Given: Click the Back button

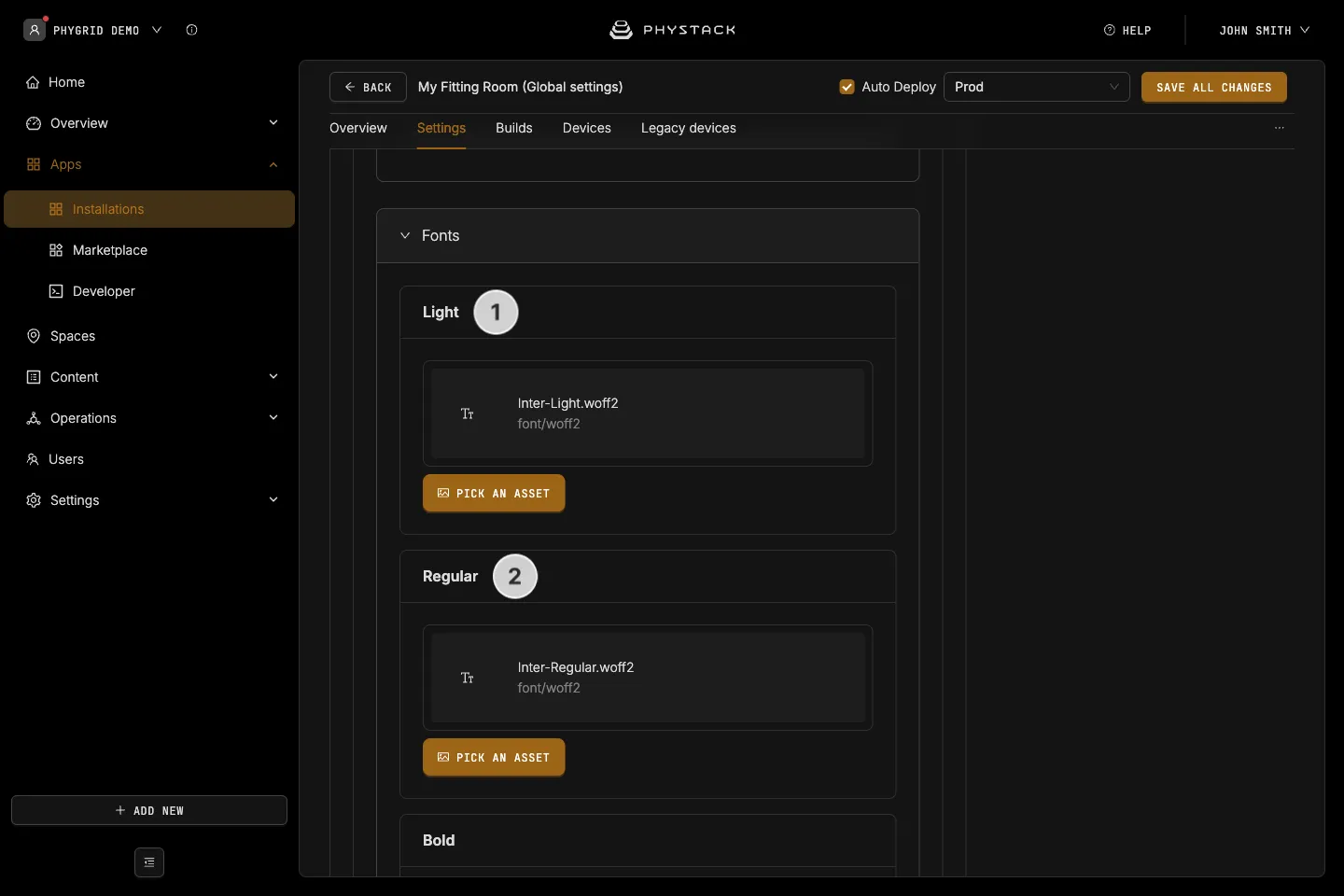Looking at the screenshot, I should click(x=368, y=87).
